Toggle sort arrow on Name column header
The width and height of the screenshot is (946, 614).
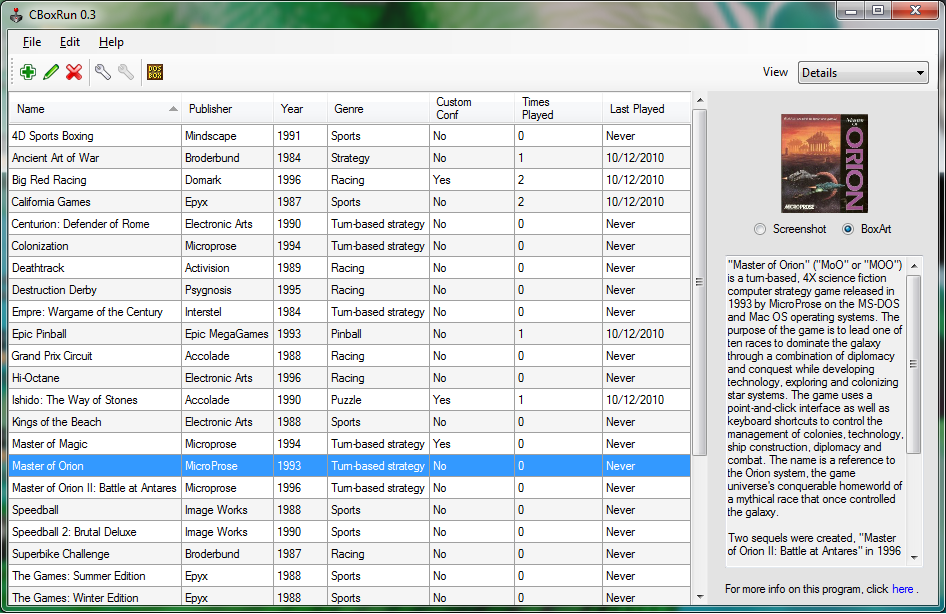coord(173,109)
